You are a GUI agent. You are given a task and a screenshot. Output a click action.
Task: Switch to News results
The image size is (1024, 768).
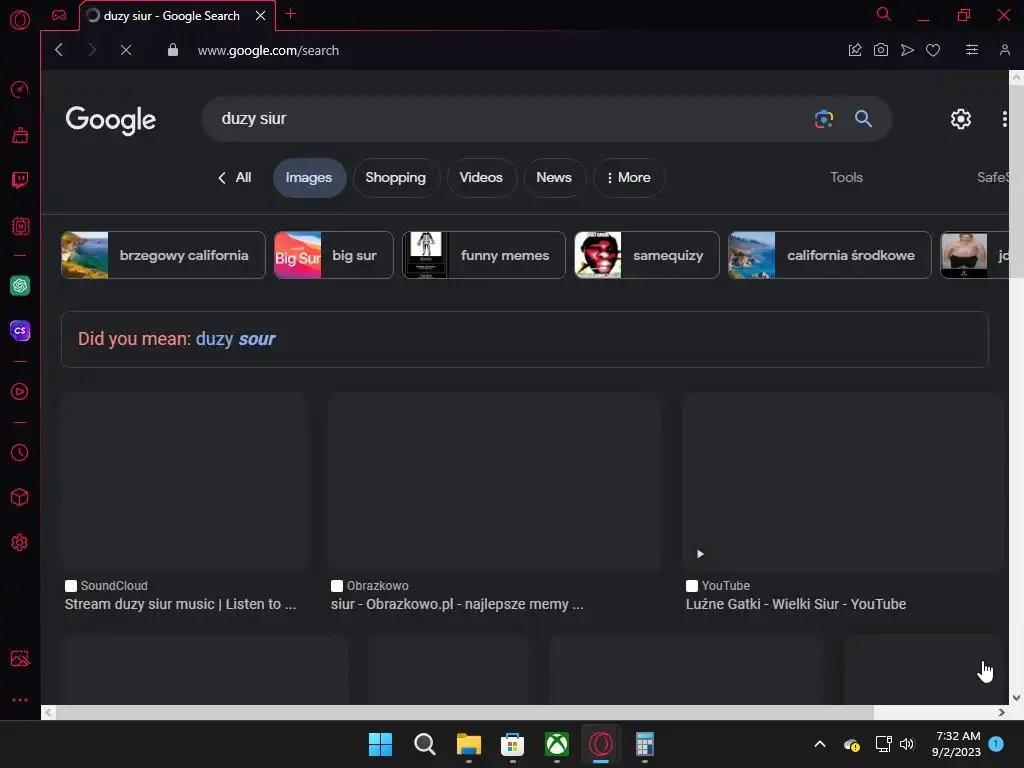pos(554,178)
